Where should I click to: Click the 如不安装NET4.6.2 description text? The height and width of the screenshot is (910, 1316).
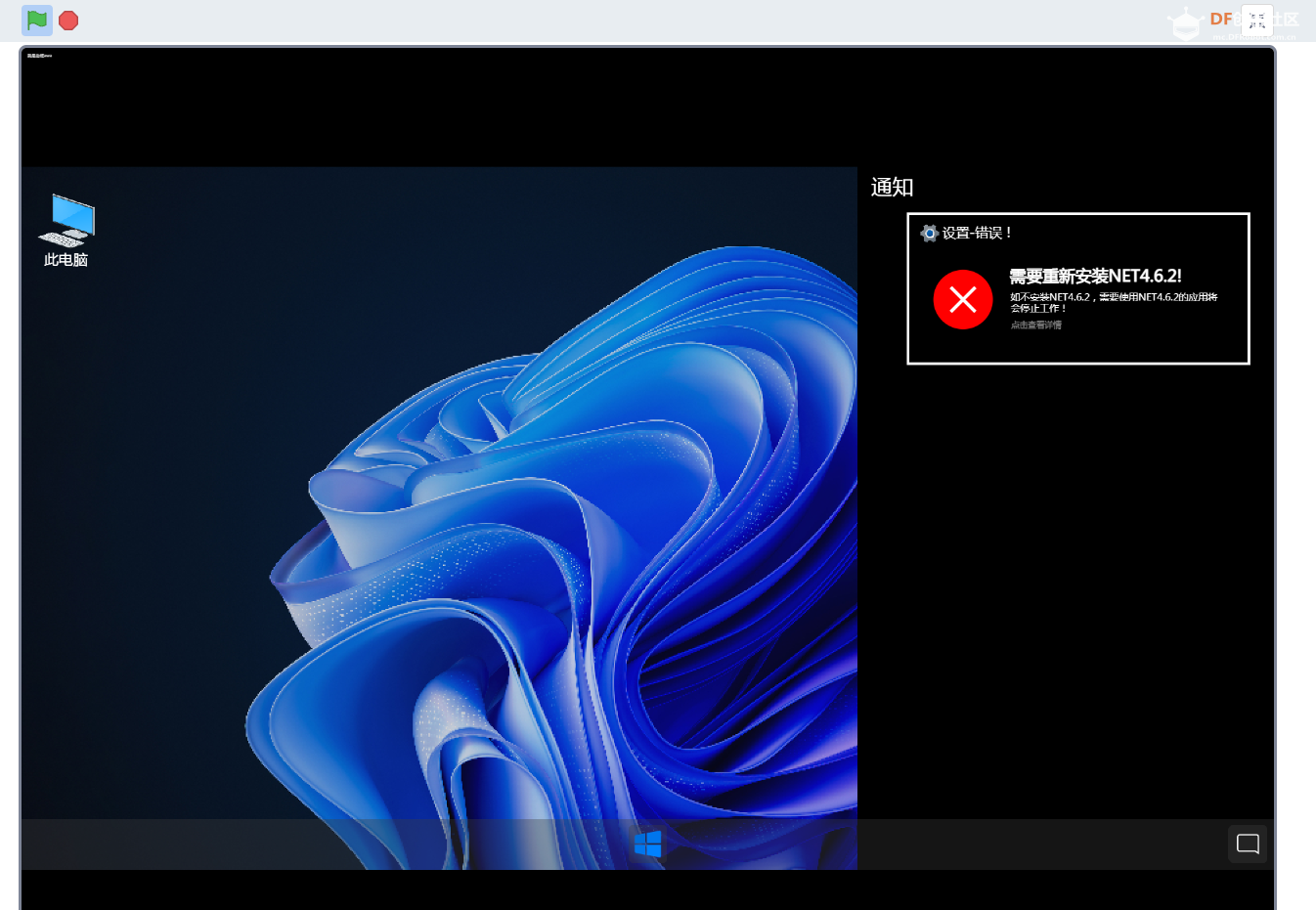coord(1114,302)
